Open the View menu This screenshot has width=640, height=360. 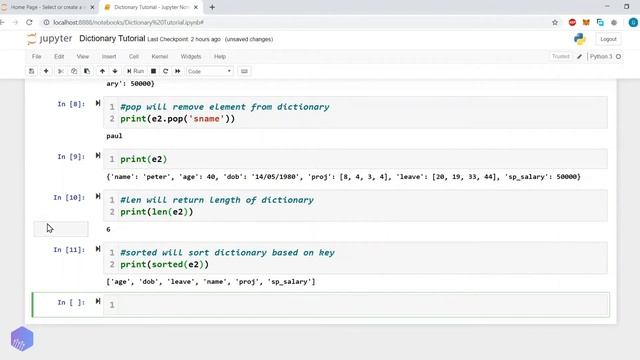pyautogui.click(x=82, y=56)
